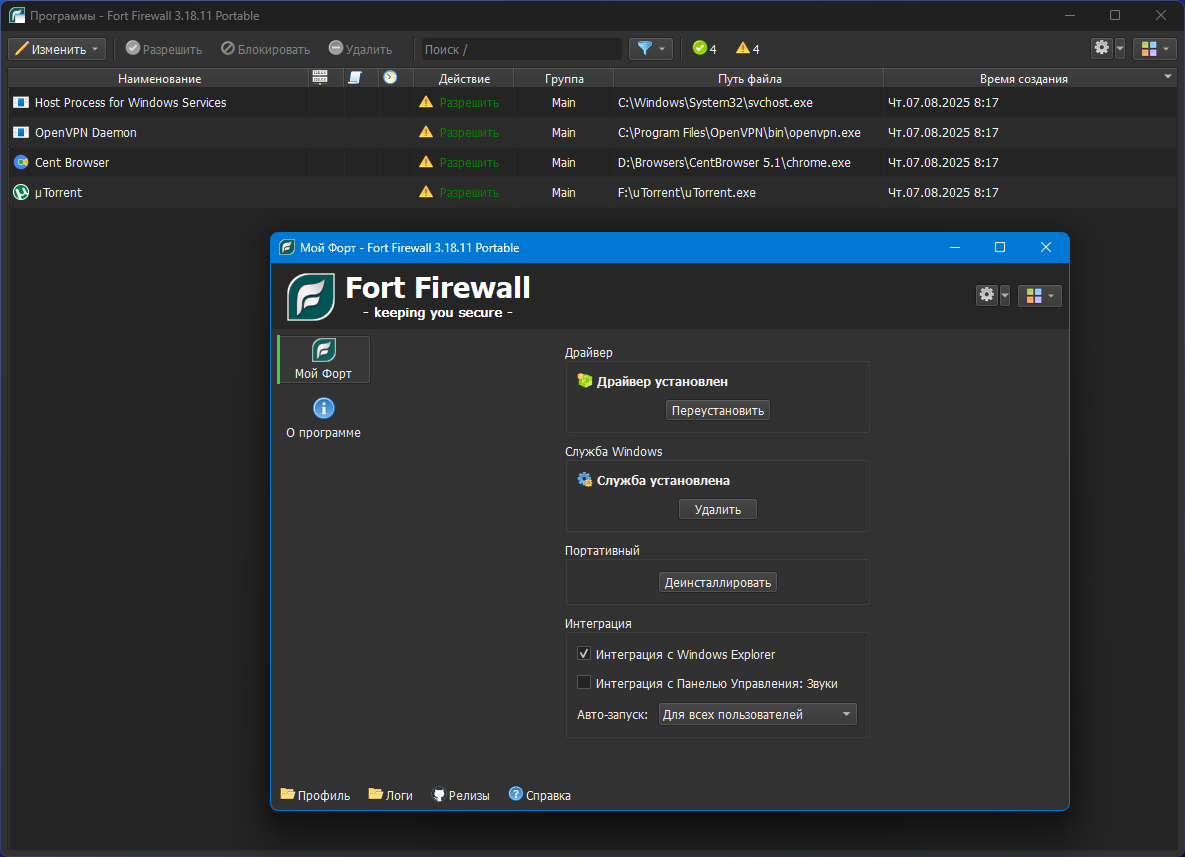The image size is (1185, 857).
Task: Click path D:\Browsers\CentBrowser 5.1\chrome.exe
Action: pos(735,162)
